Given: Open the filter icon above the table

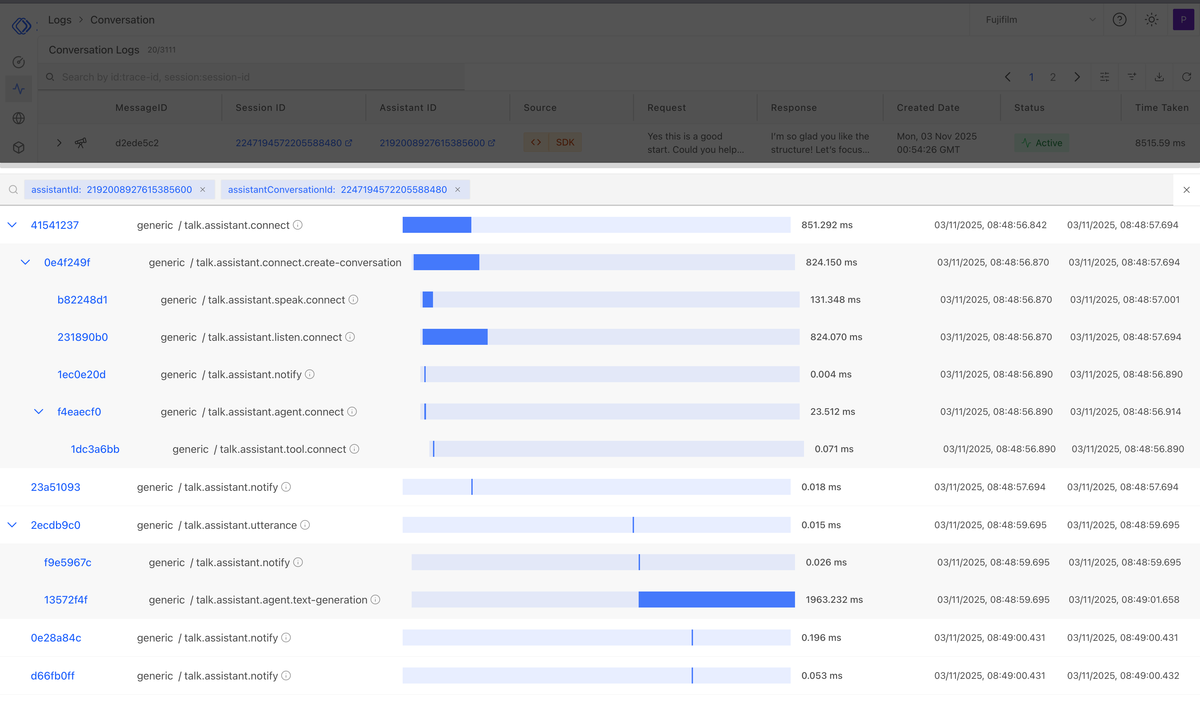Looking at the screenshot, I should pos(1132,76).
